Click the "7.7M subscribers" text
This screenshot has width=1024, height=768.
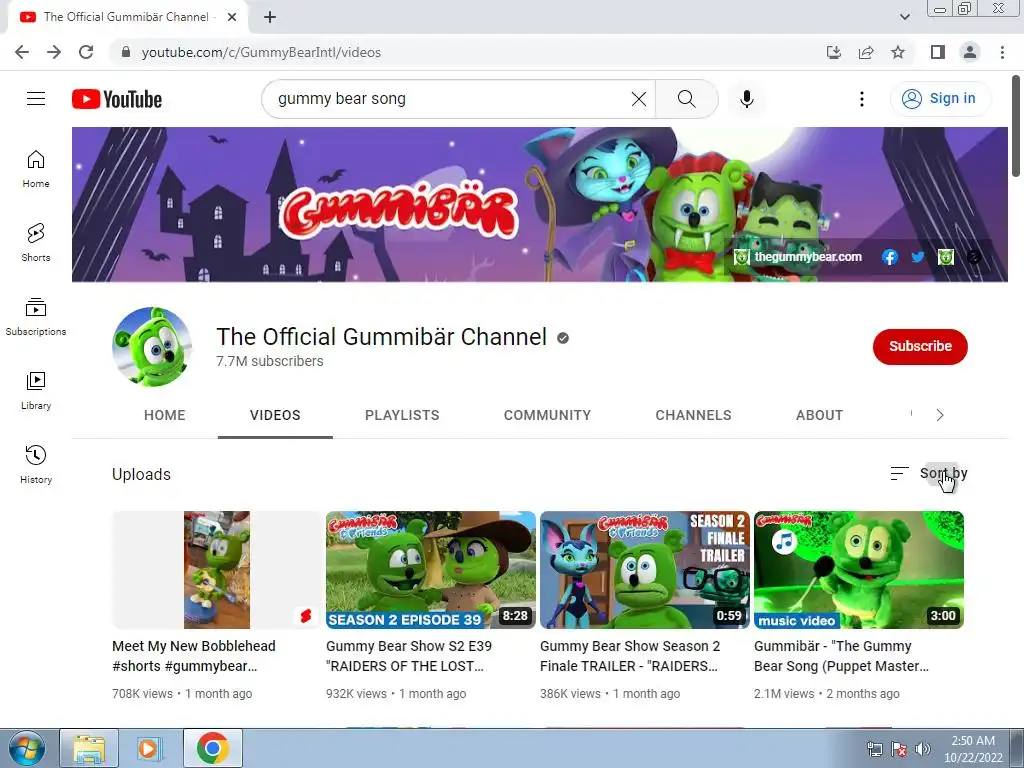point(270,361)
